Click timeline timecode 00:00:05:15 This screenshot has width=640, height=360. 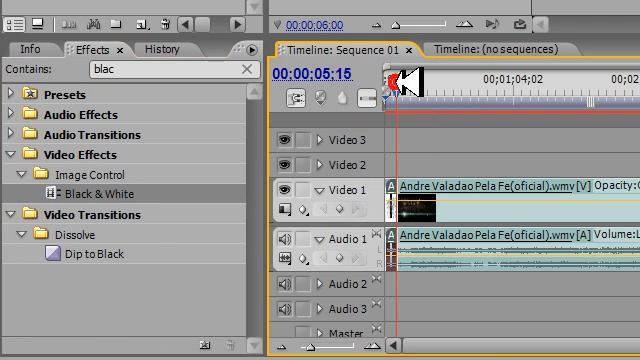pyautogui.click(x=312, y=74)
